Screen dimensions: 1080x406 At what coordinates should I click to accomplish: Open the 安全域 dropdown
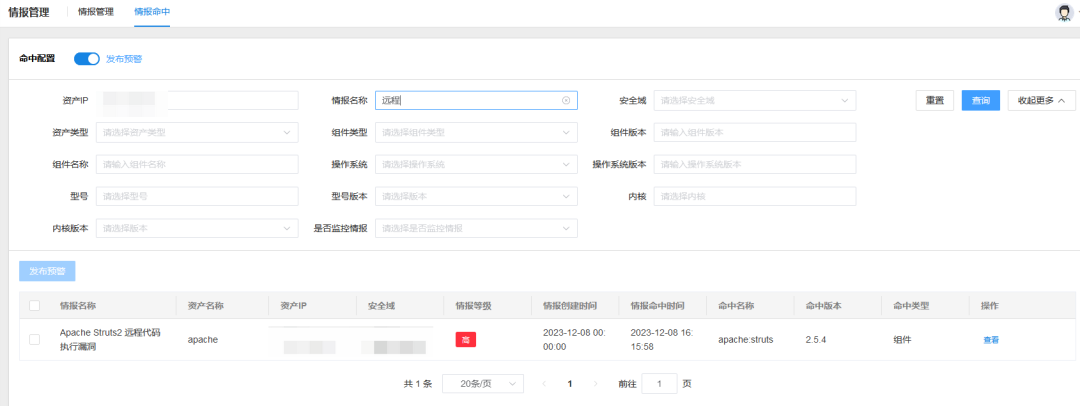coord(755,100)
